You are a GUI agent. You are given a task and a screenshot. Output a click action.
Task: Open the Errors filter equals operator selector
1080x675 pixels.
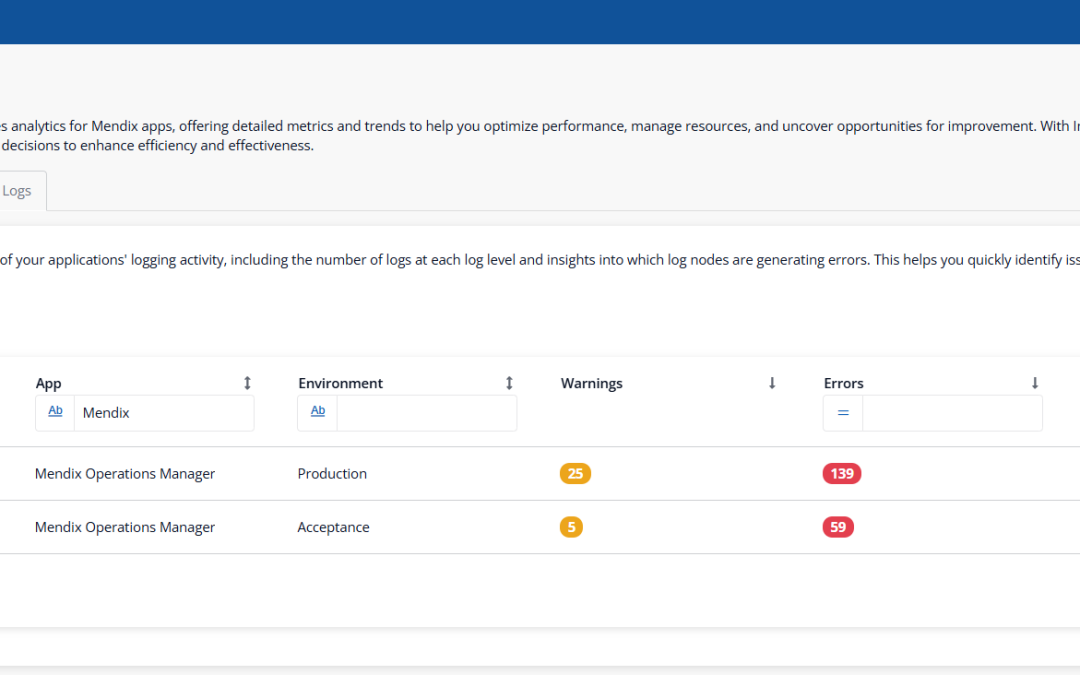(843, 413)
